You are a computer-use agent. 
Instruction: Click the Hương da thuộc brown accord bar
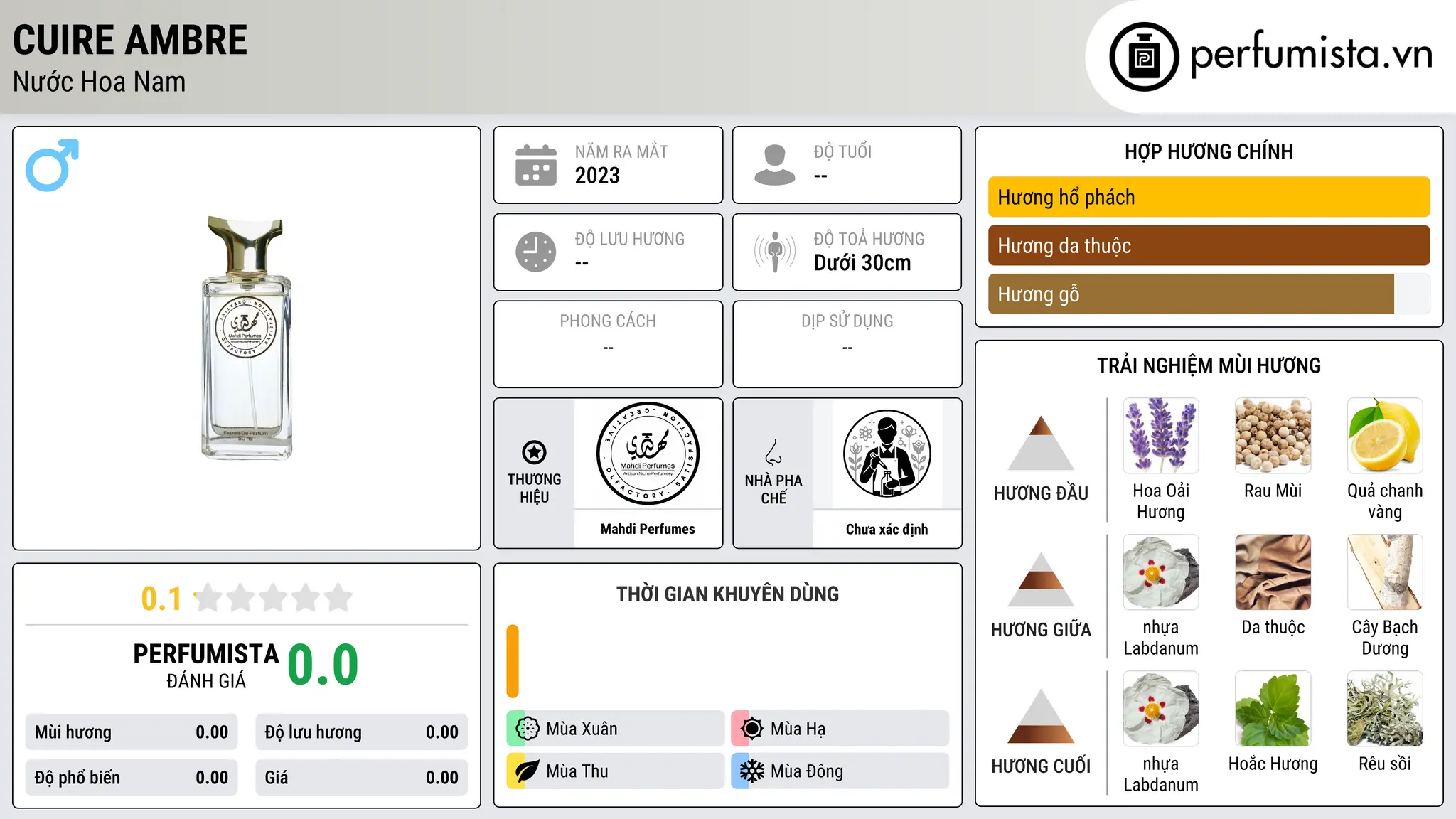(x=1209, y=245)
